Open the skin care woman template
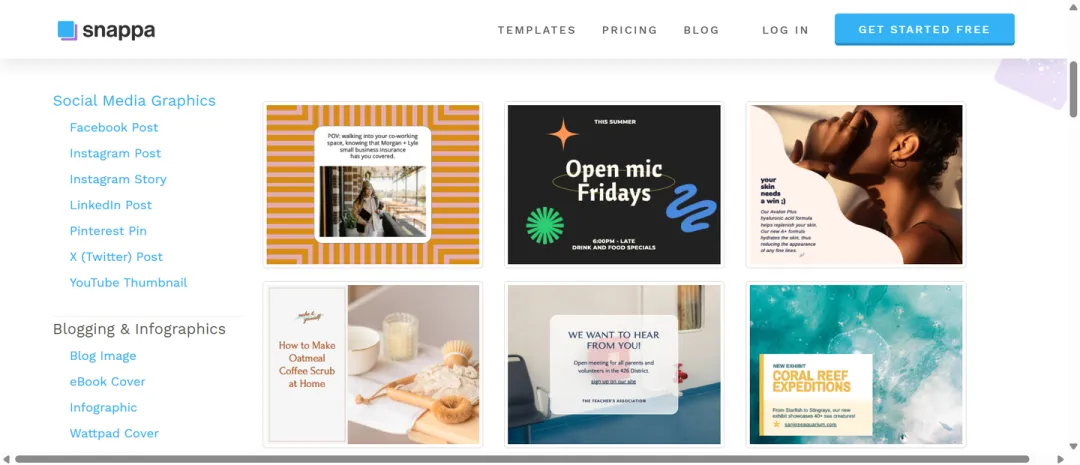 click(855, 185)
